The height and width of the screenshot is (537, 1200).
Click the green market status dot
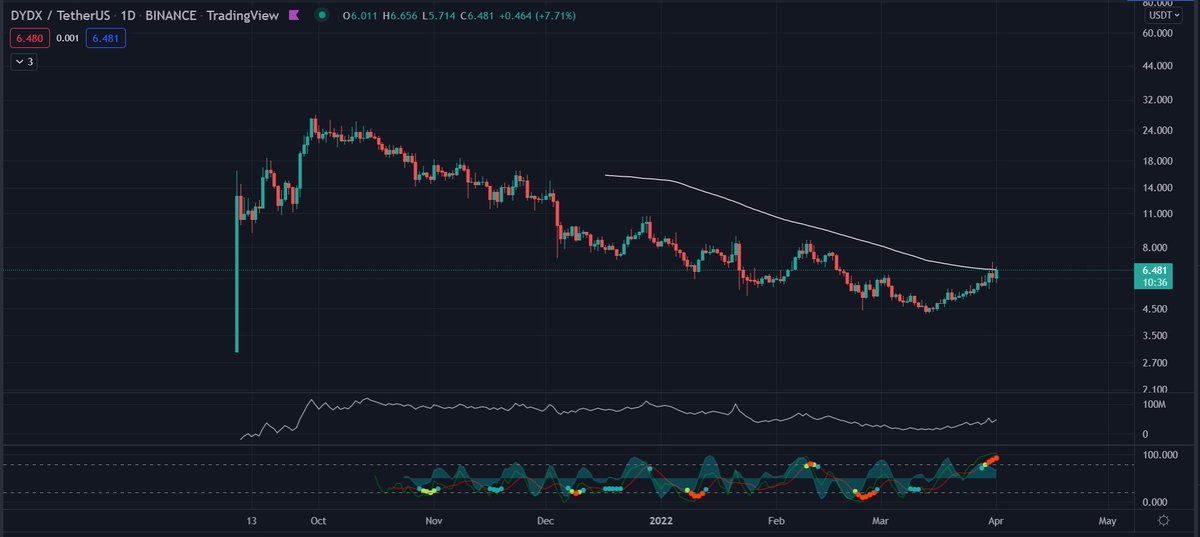[x=321, y=16]
